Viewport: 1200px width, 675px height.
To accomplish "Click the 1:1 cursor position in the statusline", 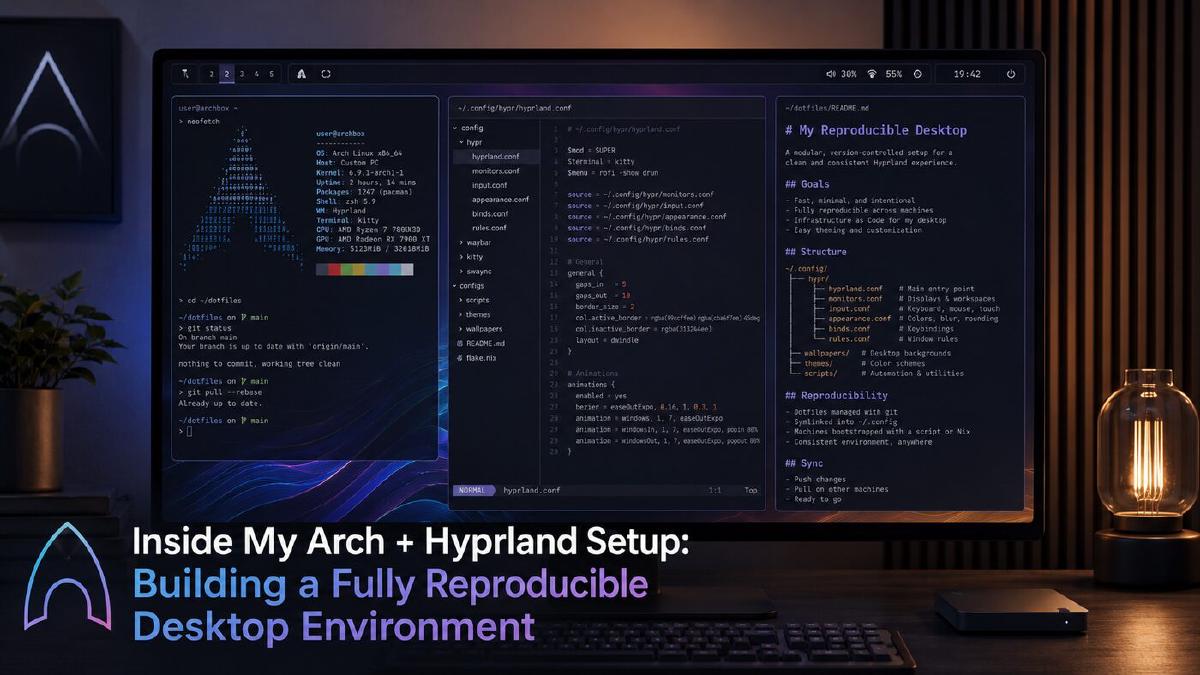I will [715, 490].
